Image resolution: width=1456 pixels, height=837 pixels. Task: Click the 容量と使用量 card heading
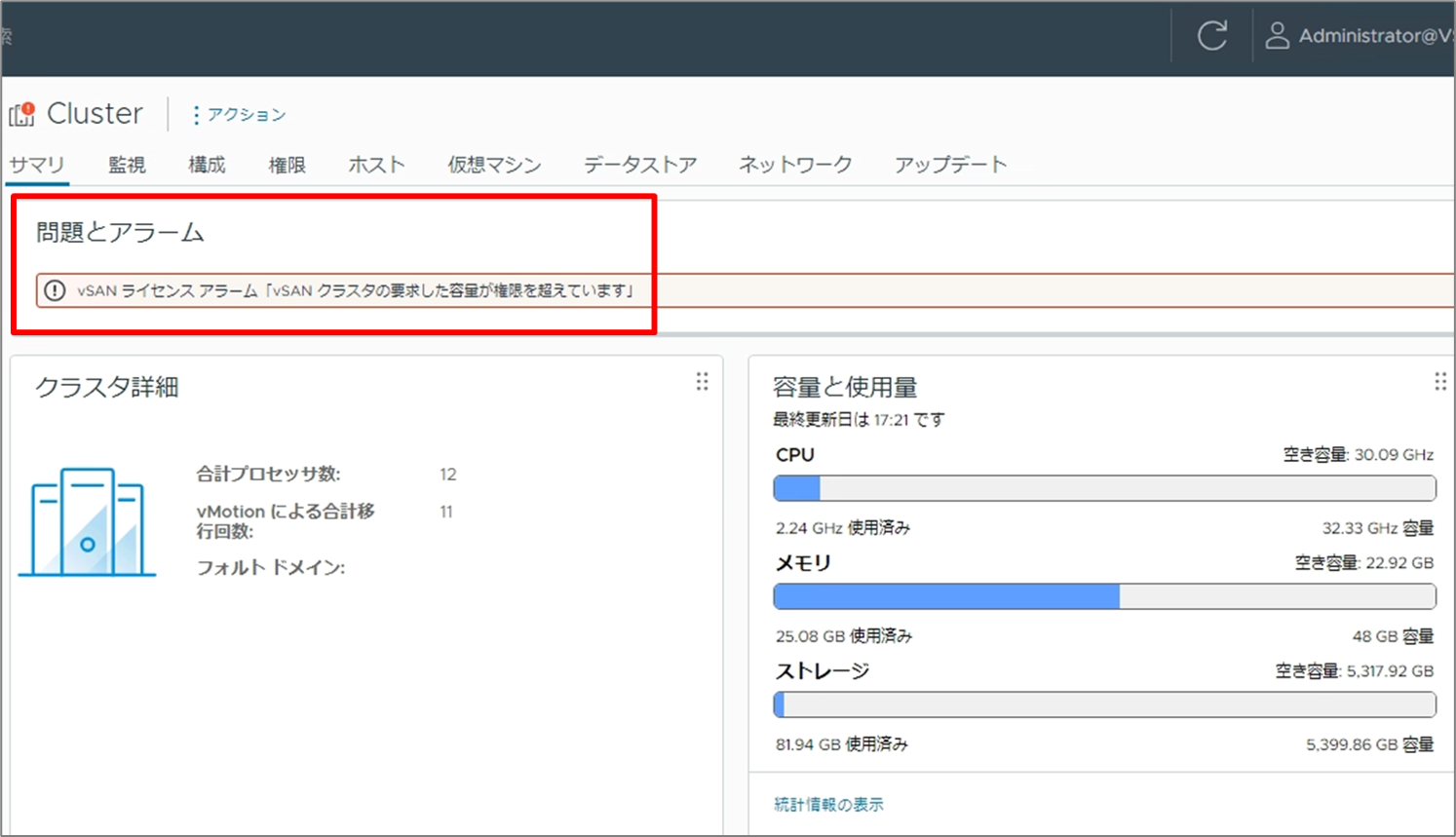pyautogui.click(x=845, y=387)
